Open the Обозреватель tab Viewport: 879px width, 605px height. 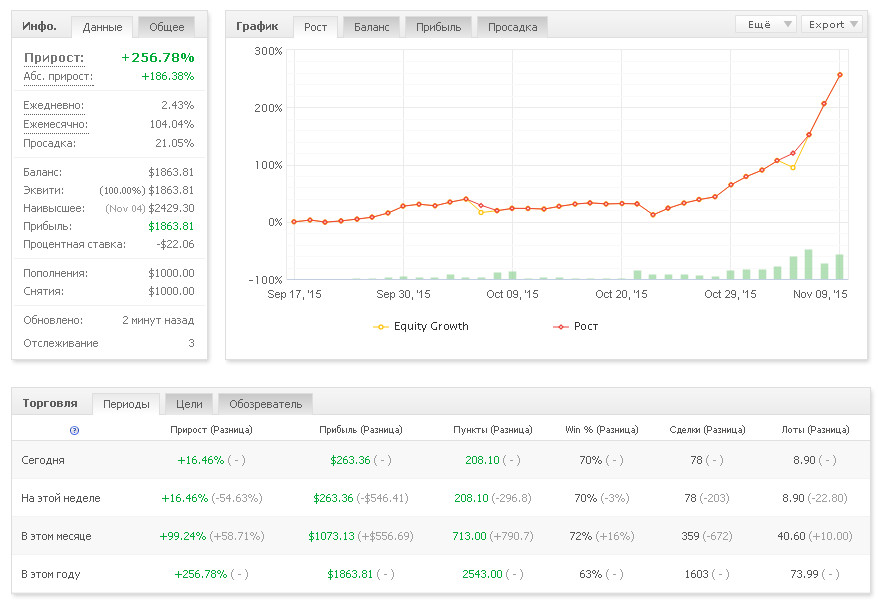(x=265, y=404)
